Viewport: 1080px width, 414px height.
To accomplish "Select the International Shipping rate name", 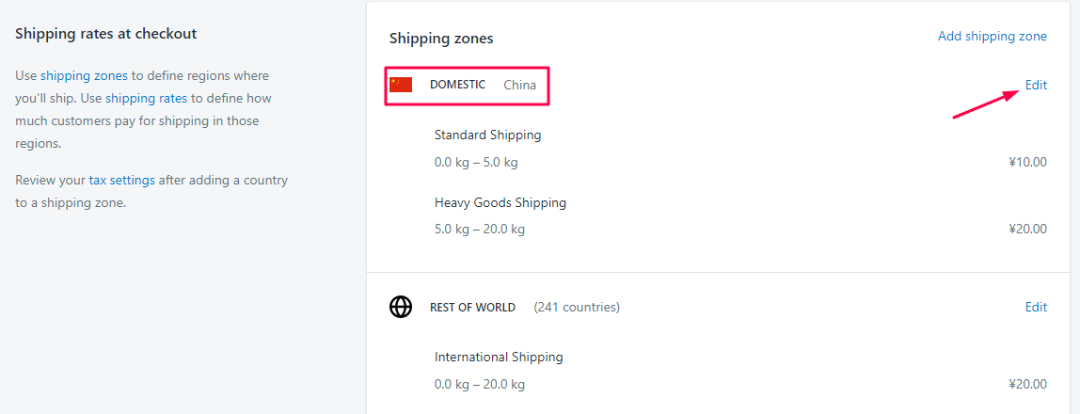I will (x=499, y=357).
